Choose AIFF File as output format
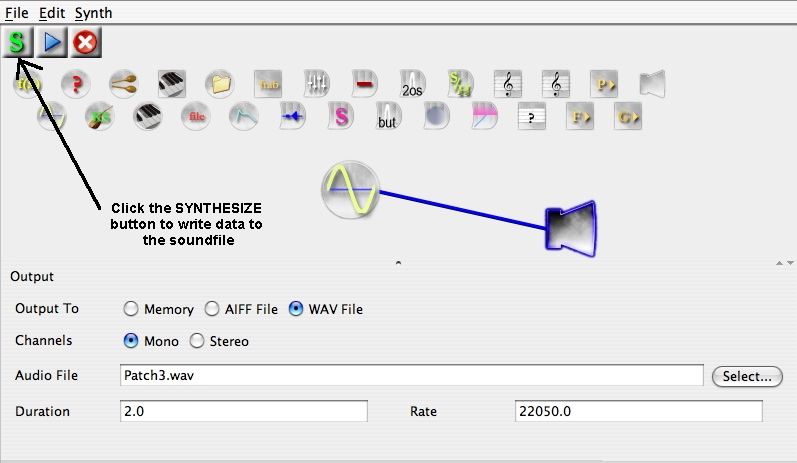The width and height of the screenshot is (797, 463). pyautogui.click(x=212, y=309)
